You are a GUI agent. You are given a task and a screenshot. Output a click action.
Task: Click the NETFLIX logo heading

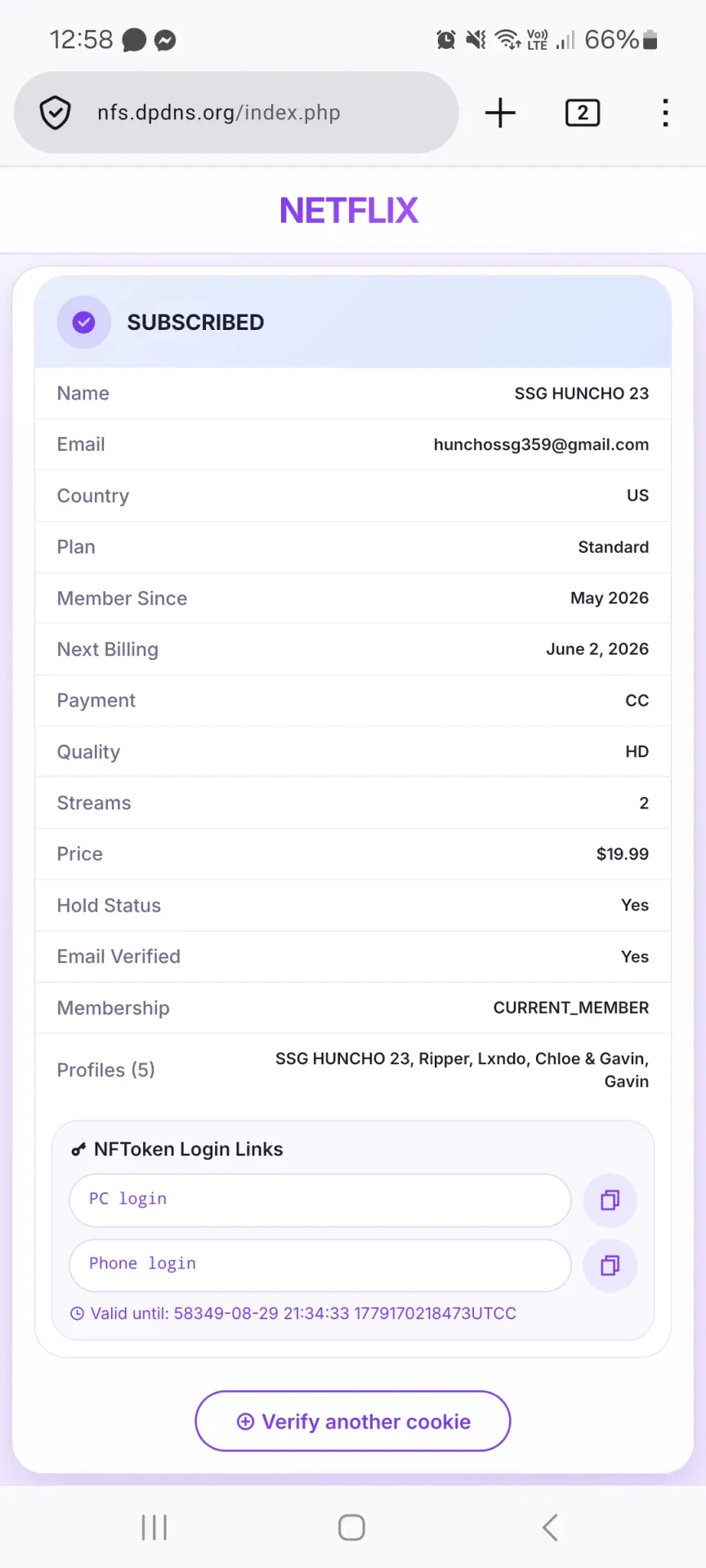coord(349,211)
